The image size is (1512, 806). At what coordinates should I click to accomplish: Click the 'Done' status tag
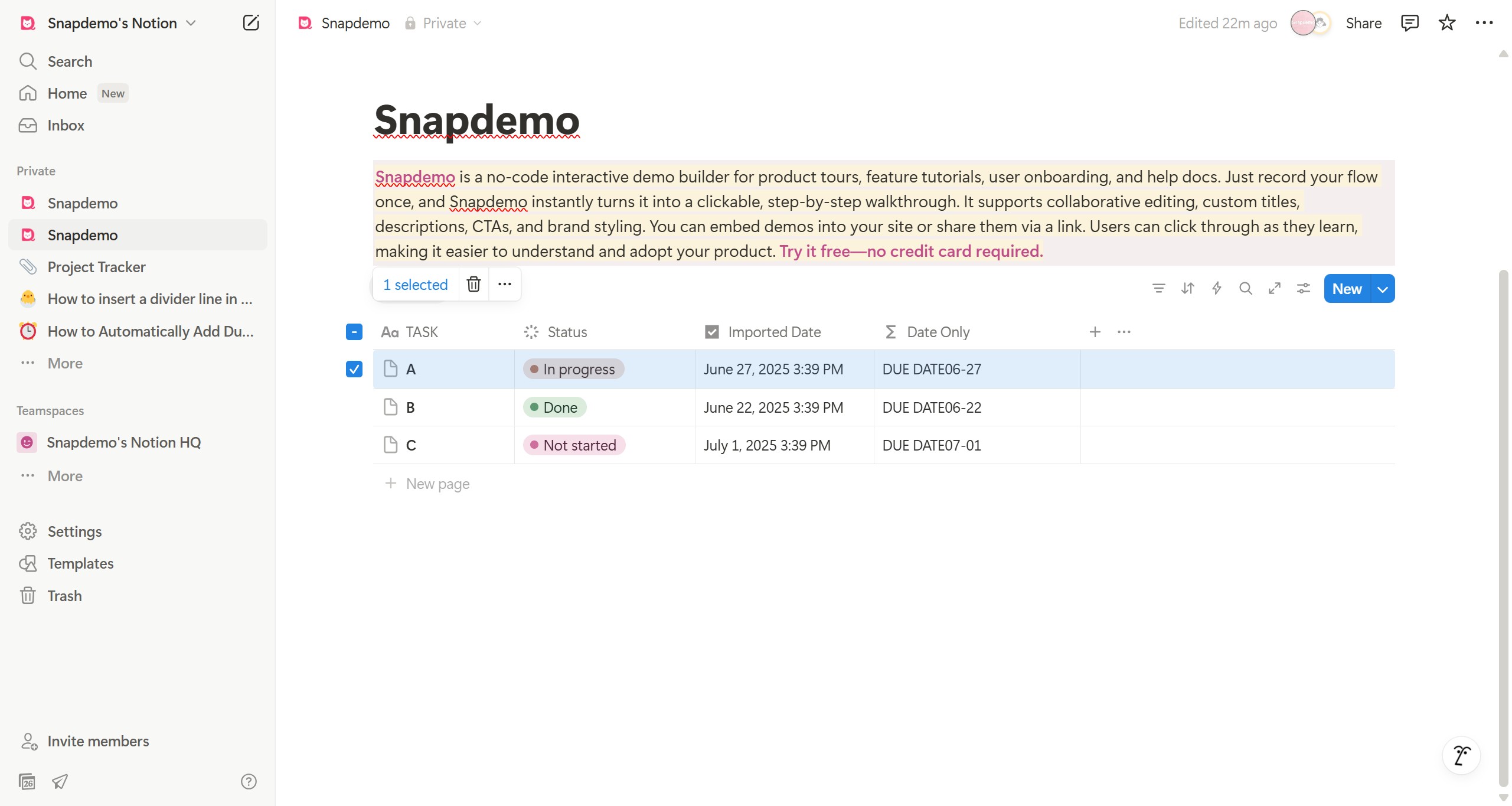coord(554,407)
